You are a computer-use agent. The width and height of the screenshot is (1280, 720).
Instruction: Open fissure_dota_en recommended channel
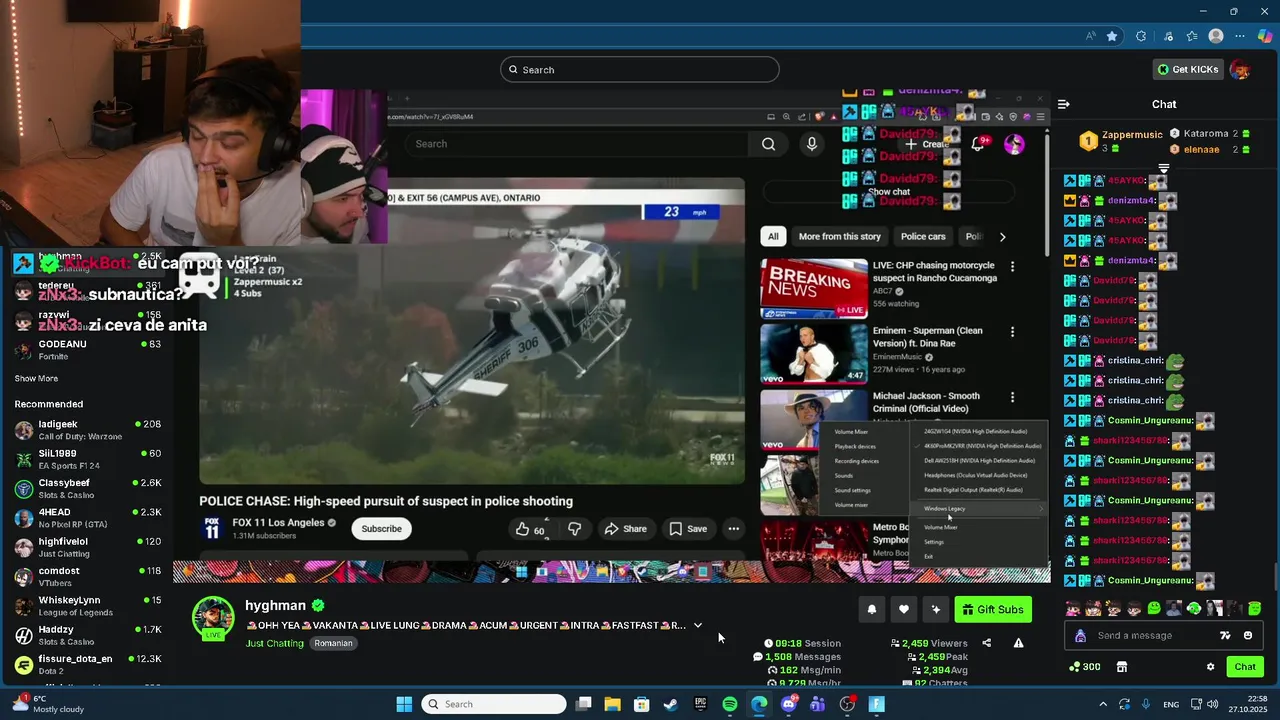pyautogui.click(x=86, y=665)
